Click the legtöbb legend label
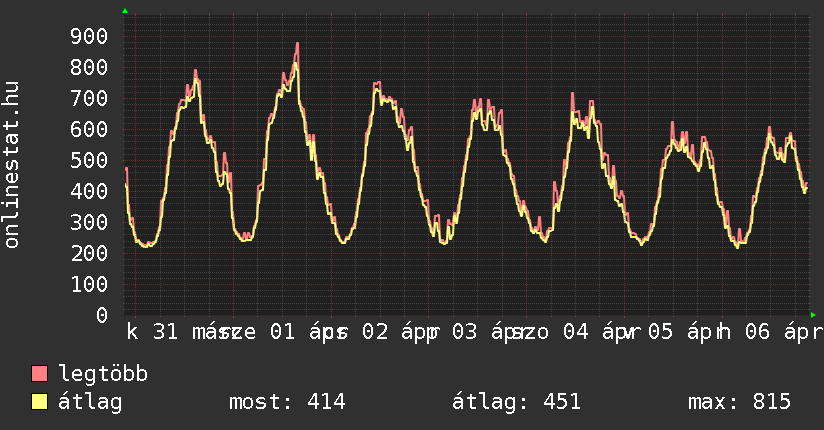The height and width of the screenshot is (430, 824). (104, 374)
